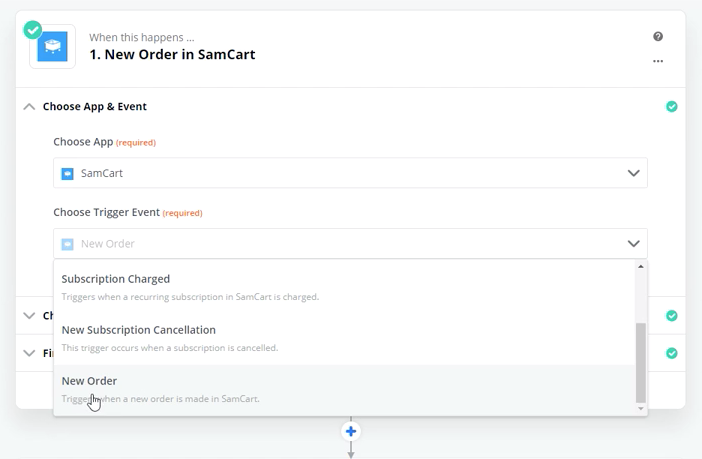702x459 pixels.
Task: Expand the second collapsed section chevron
Action: (x=29, y=316)
